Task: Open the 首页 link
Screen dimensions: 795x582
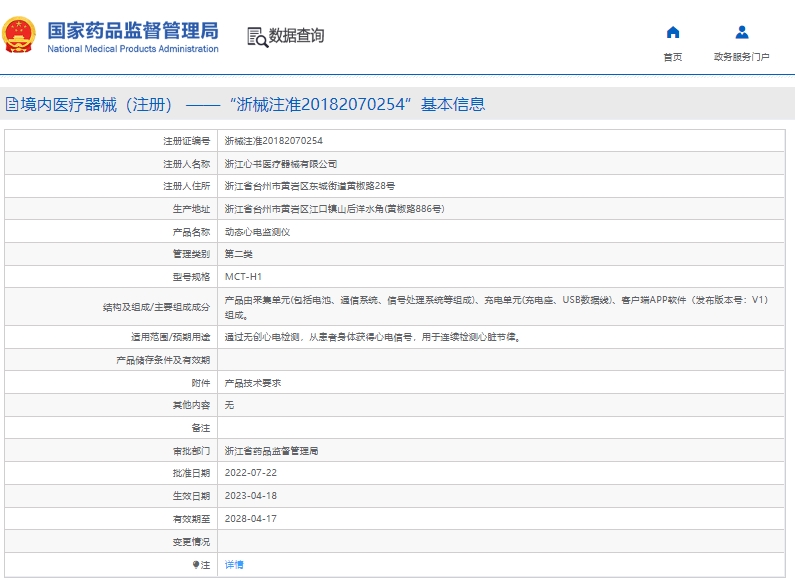Action: [673, 57]
